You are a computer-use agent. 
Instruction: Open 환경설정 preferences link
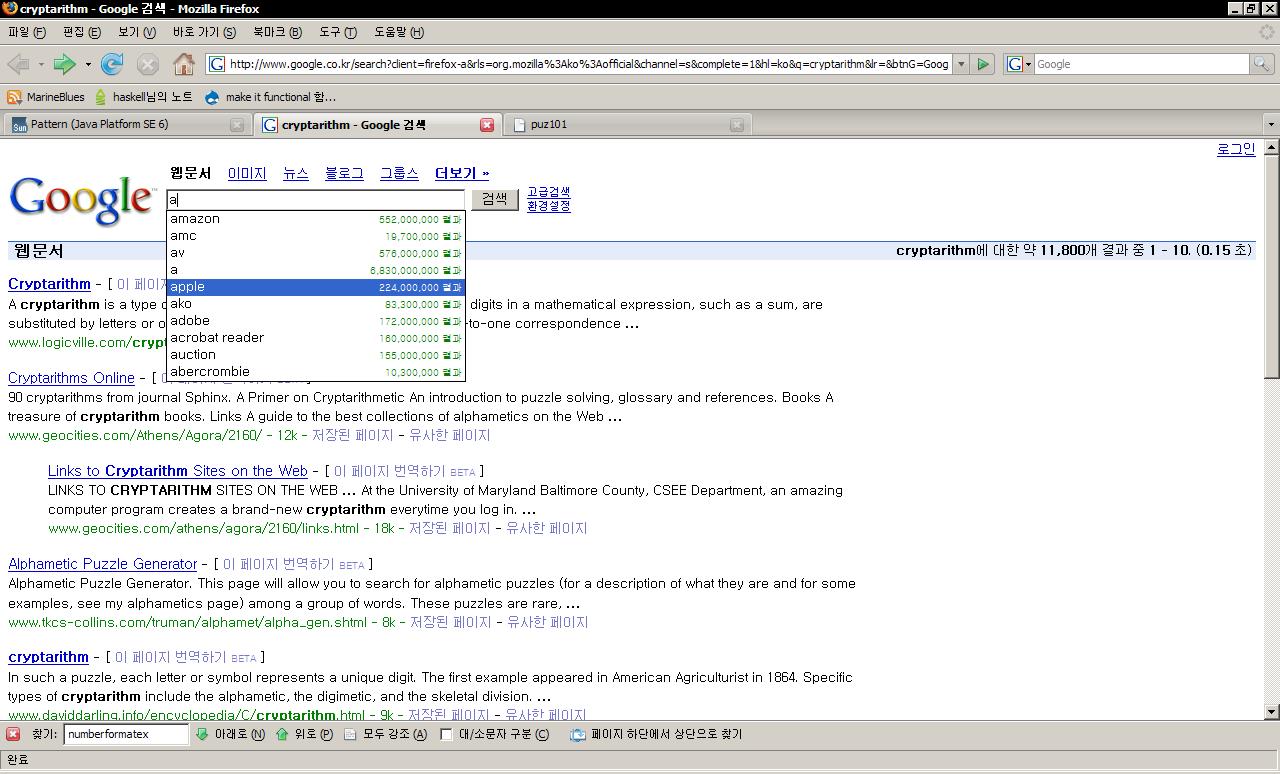pos(548,206)
